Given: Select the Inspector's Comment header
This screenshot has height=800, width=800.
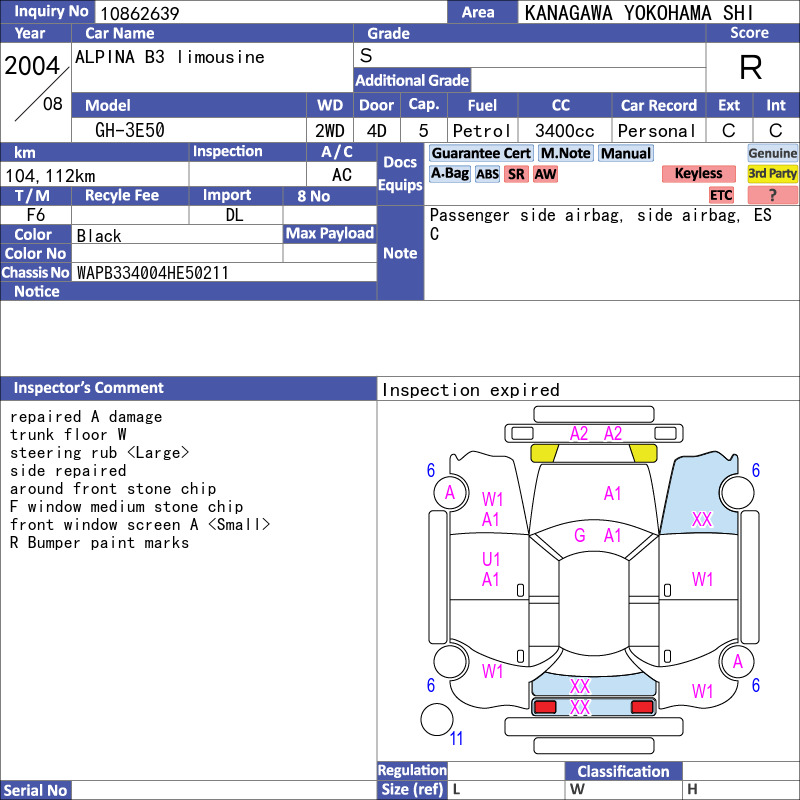Looking at the screenshot, I should click(189, 388).
